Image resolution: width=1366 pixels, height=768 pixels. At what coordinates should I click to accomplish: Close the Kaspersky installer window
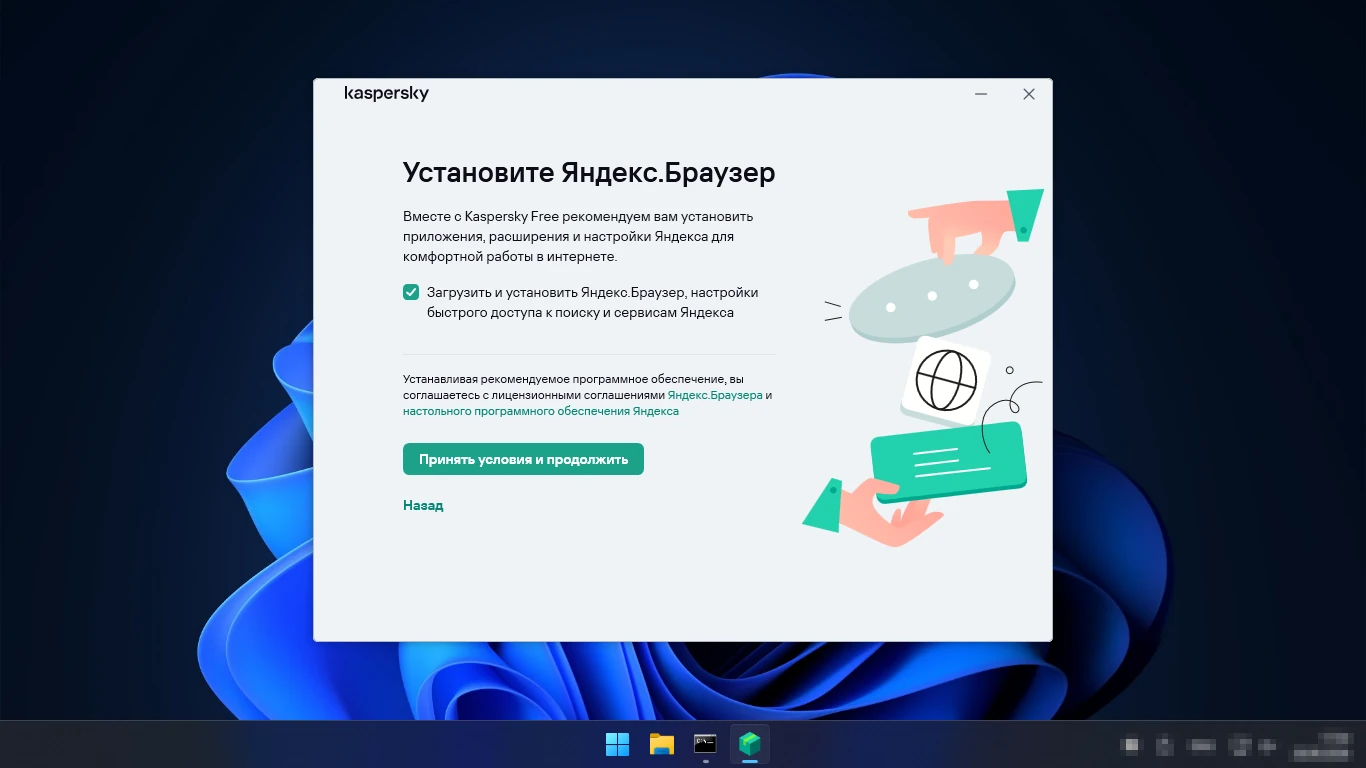(x=1028, y=94)
